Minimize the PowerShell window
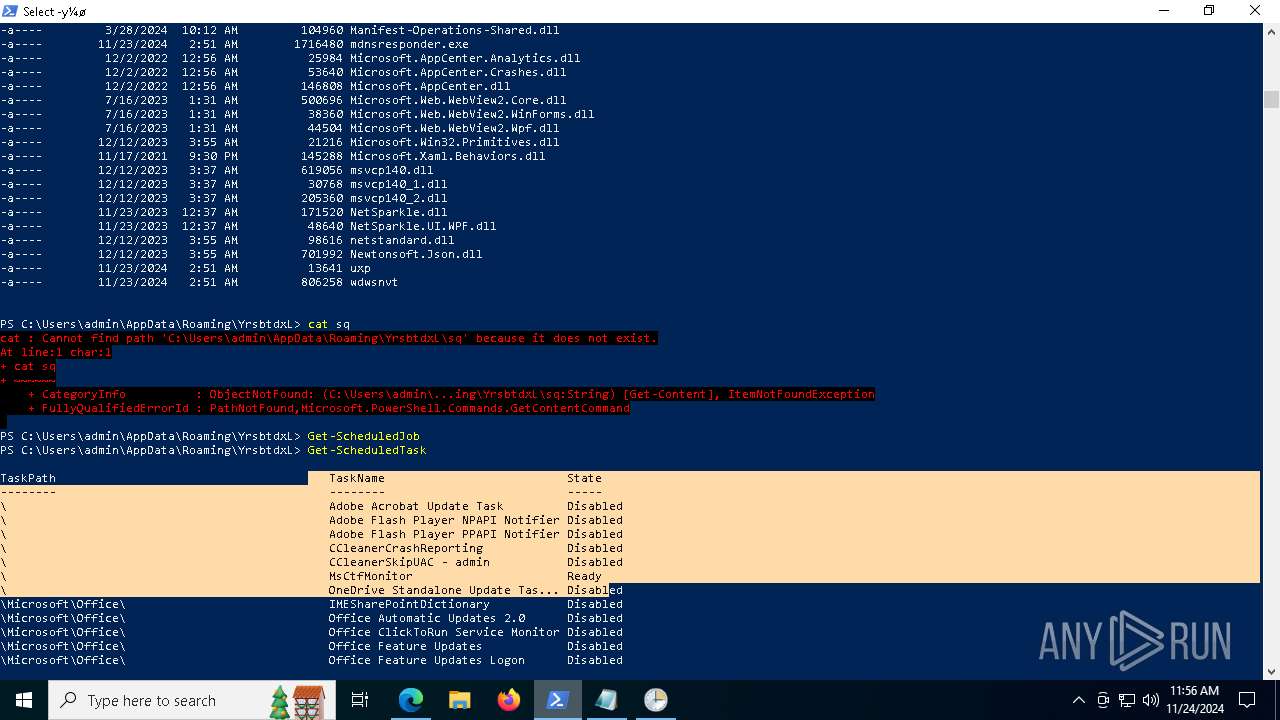 click(1163, 11)
